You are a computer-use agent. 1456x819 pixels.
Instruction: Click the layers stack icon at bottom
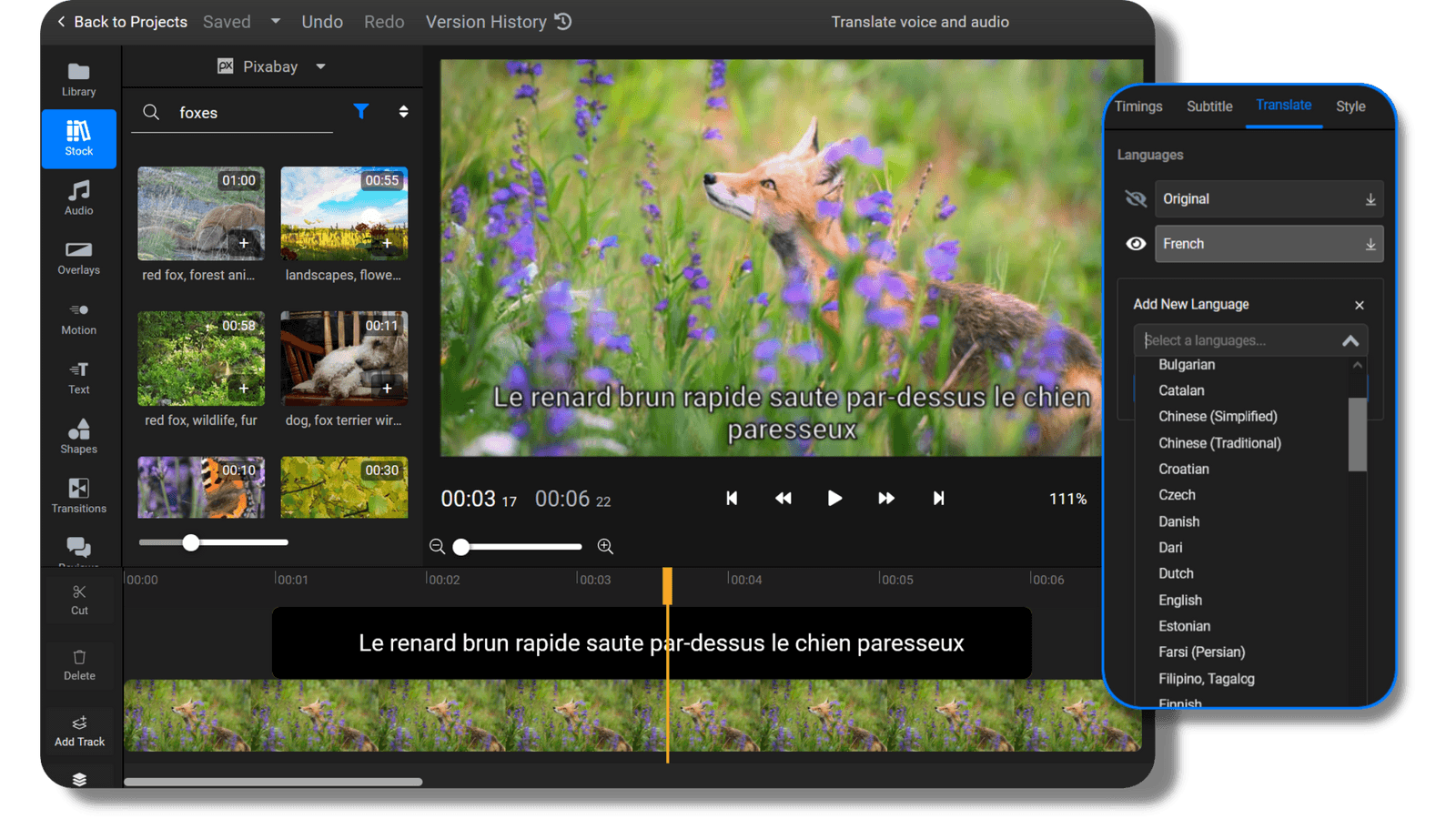click(x=79, y=779)
